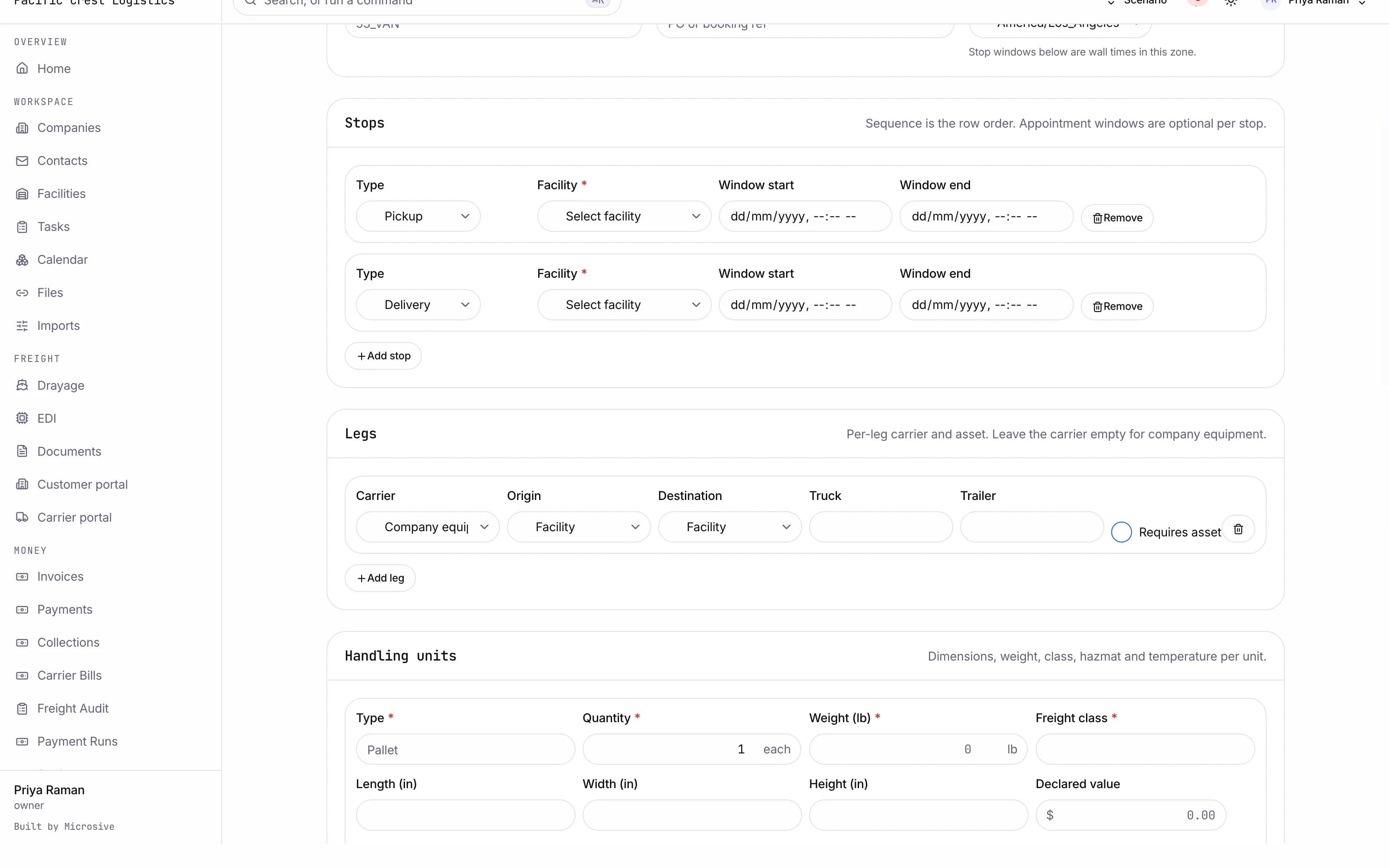Click the EDI chip icon
The image size is (1389, 868).
tap(22, 418)
